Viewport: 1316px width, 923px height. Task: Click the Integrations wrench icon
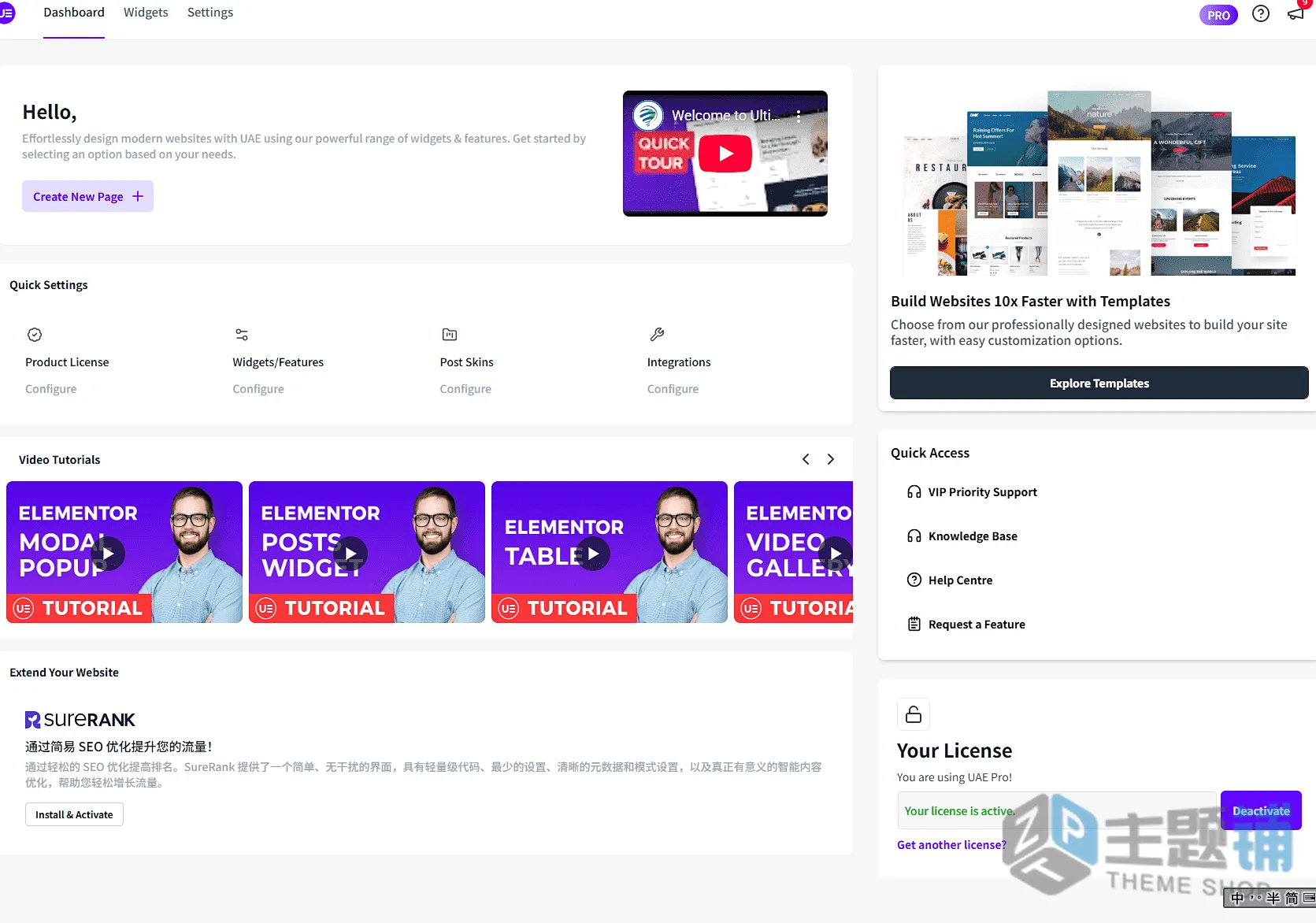point(657,335)
